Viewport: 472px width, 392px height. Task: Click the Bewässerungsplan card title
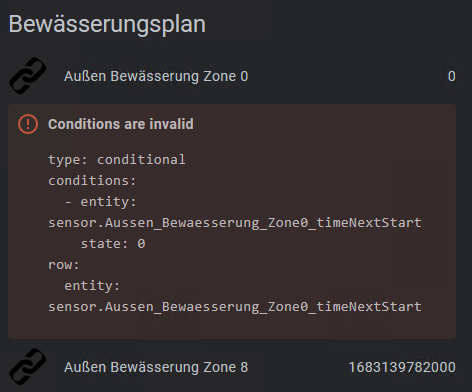107,24
